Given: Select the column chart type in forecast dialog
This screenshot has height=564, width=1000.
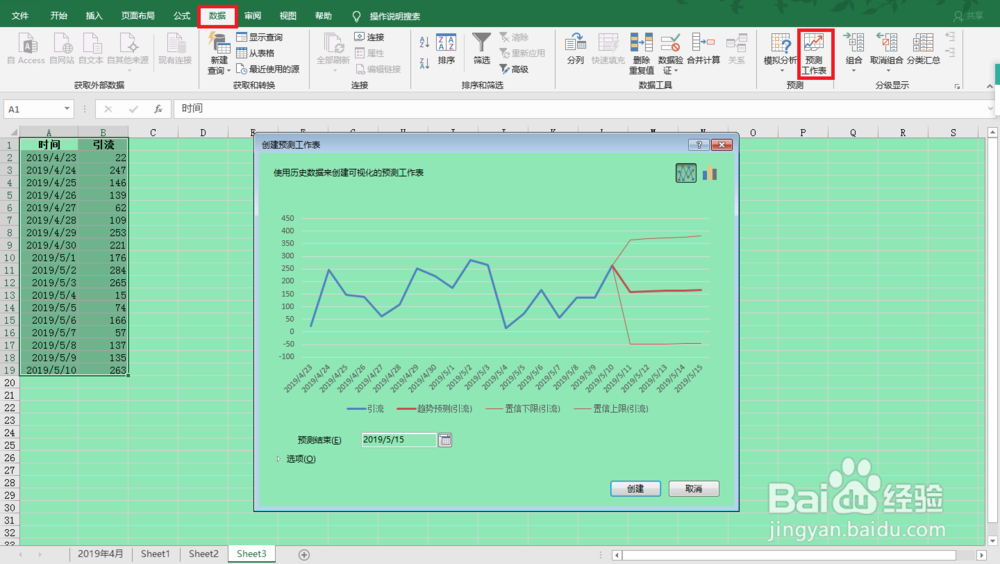Looking at the screenshot, I should [710, 173].
